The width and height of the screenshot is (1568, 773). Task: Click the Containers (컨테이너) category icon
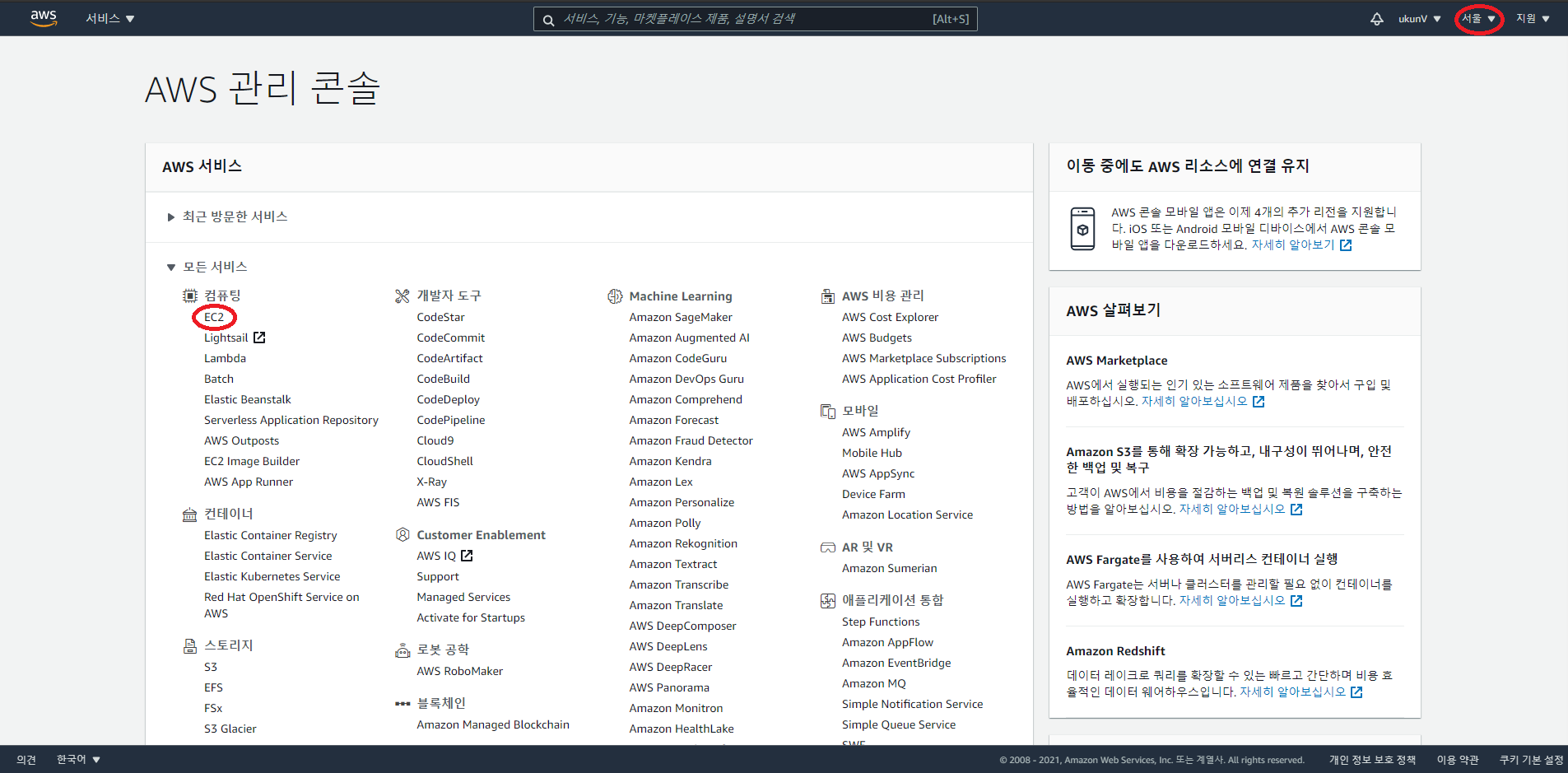190,515
